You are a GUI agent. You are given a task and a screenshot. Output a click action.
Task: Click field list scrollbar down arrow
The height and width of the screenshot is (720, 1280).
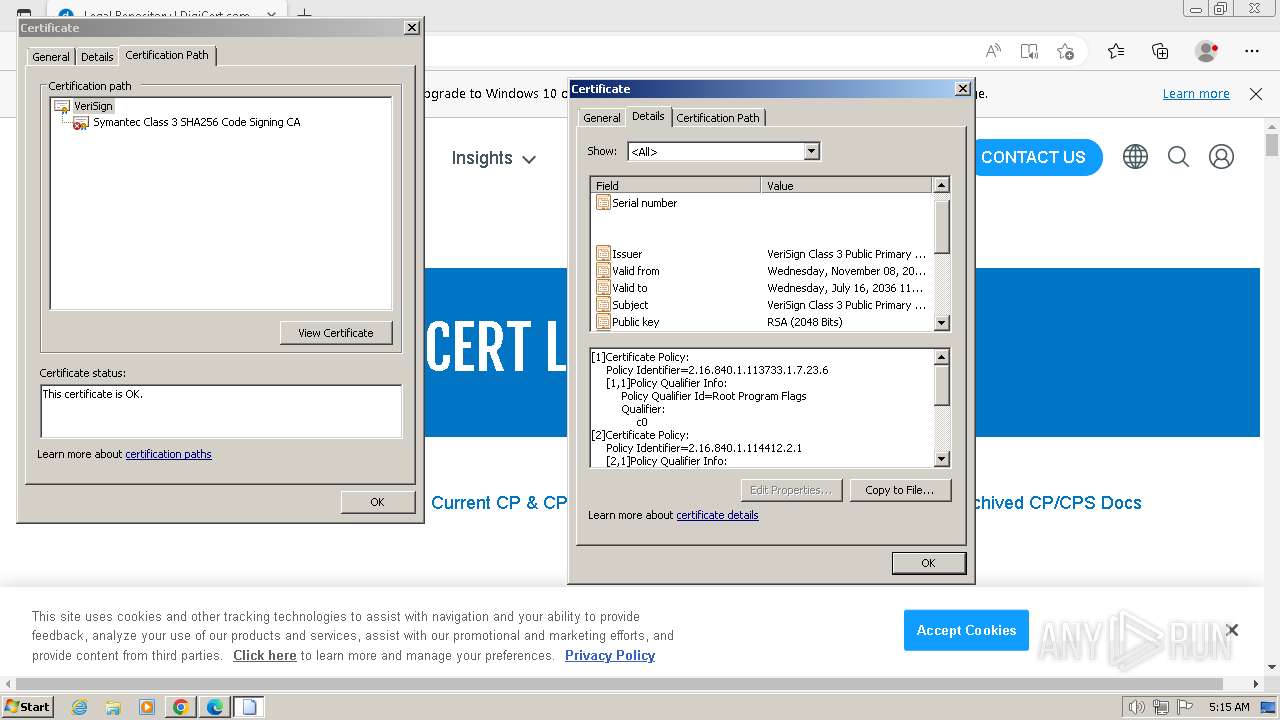[x=941, y=323]
